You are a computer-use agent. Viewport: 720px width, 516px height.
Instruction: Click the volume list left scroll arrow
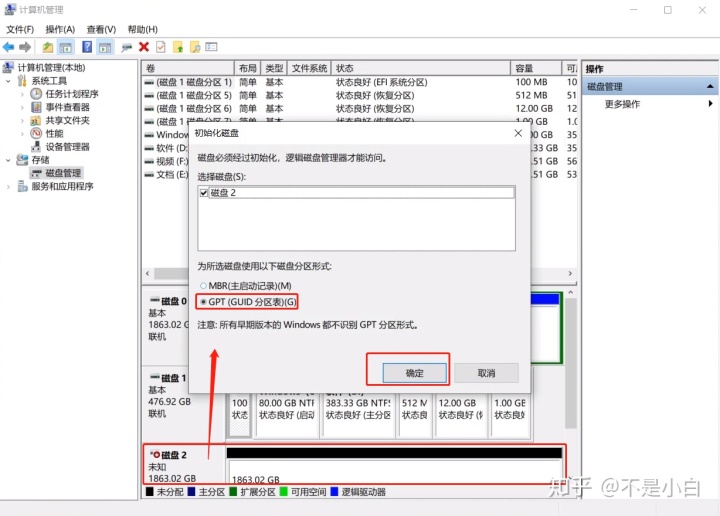[147, 273]
